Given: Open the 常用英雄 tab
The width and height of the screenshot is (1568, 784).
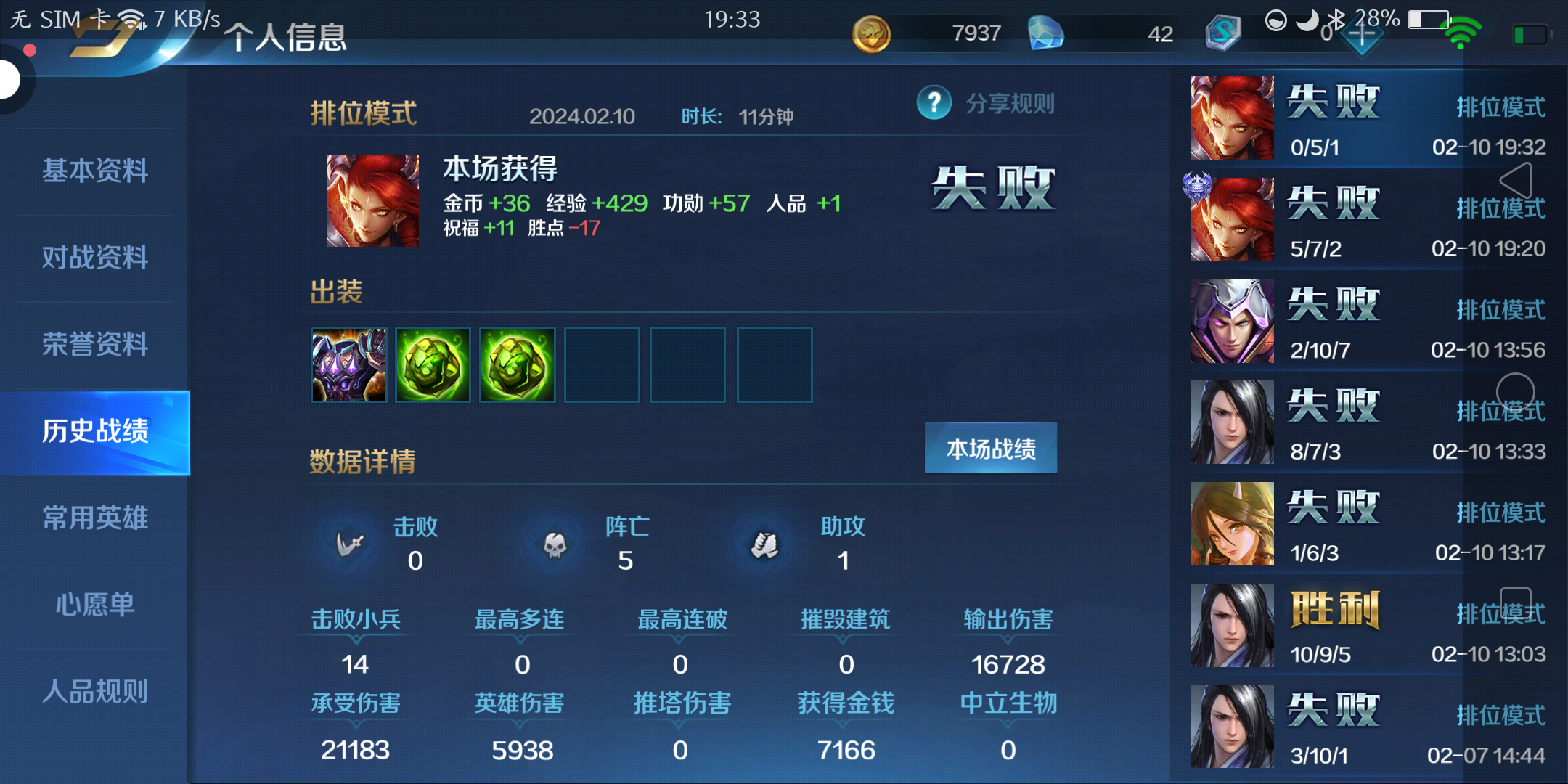Looking at the screenshot, I should (x=95, y=518).
